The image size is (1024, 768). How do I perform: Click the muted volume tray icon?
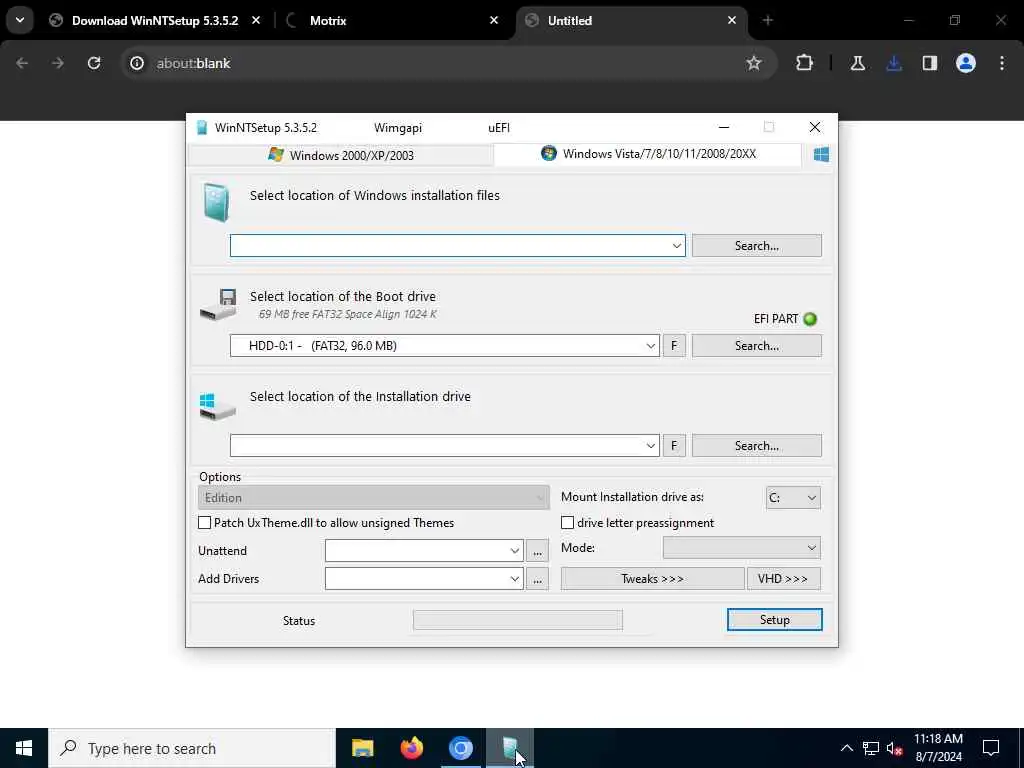895,748
